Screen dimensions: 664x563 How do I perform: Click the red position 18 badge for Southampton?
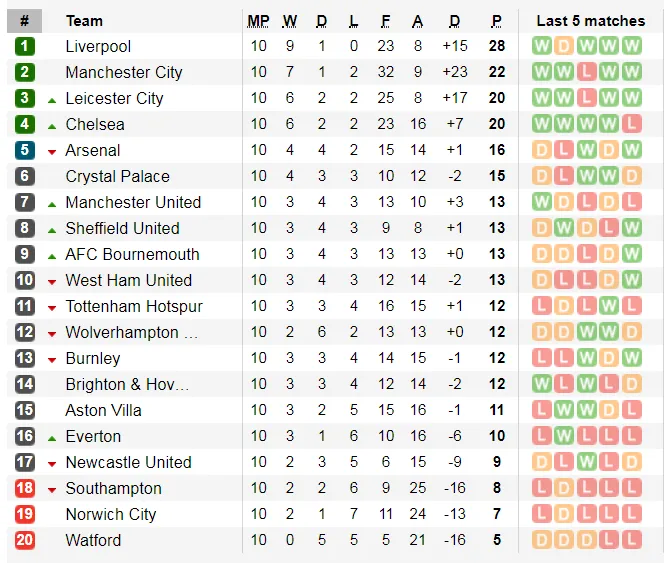pos(25,488)
